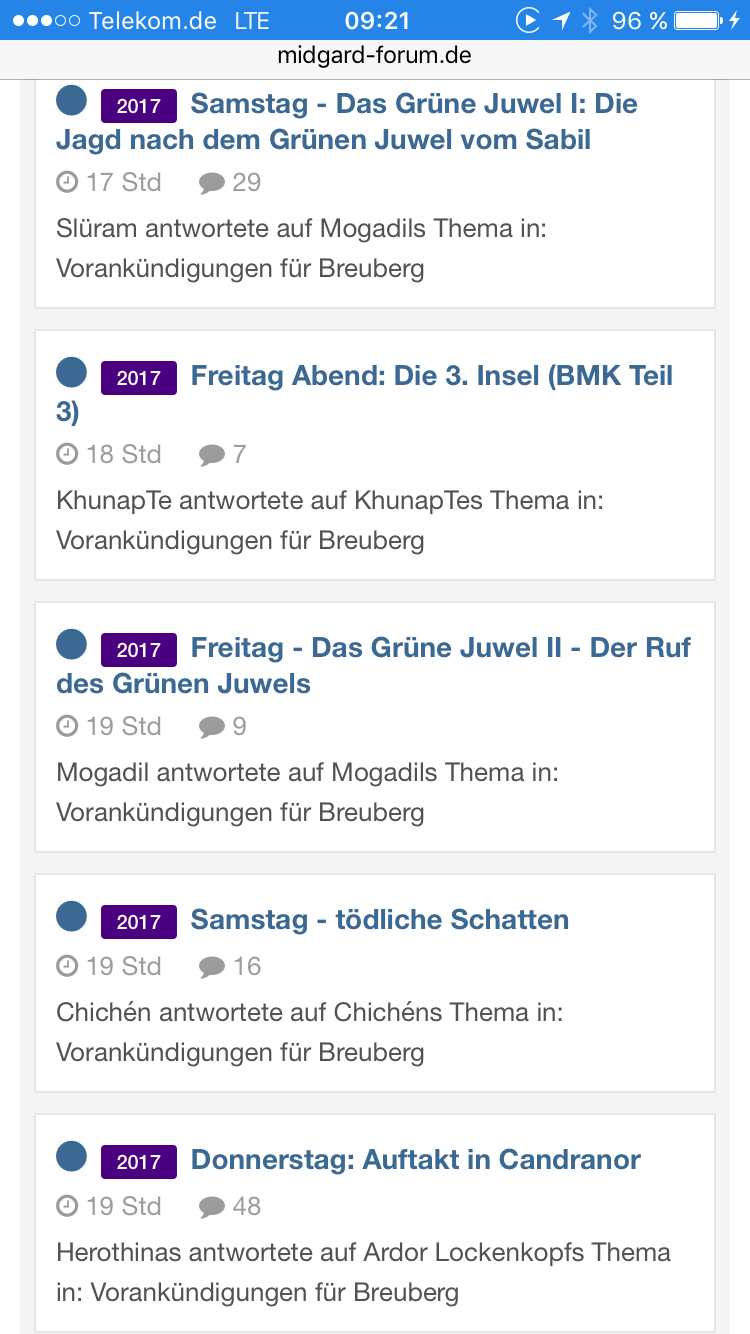Click unread dot beside Auftakt in Candranor
This screenshot has height=1334, width=750.
tap(72, 1157)
